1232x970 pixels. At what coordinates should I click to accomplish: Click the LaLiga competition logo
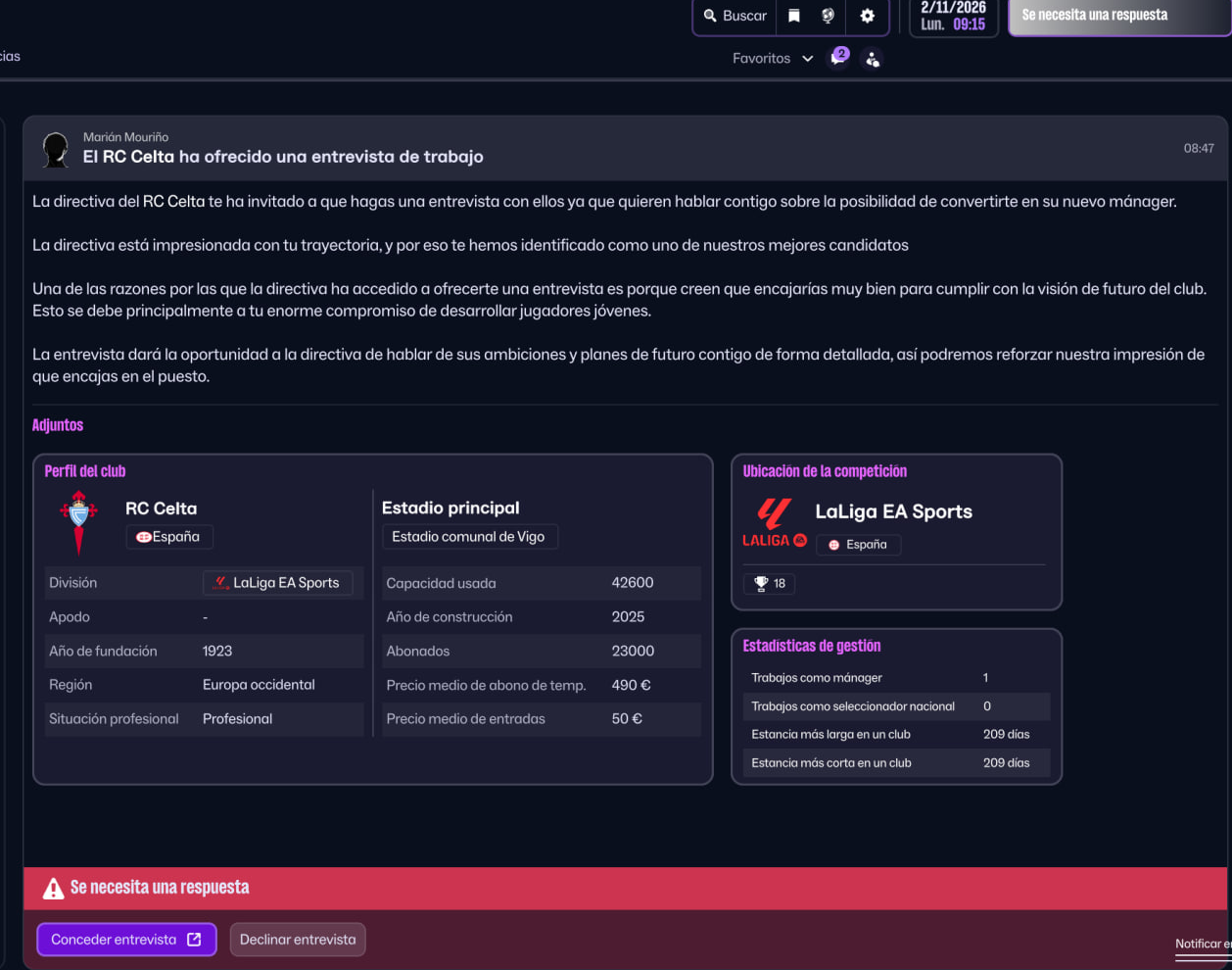pos(775,523)
